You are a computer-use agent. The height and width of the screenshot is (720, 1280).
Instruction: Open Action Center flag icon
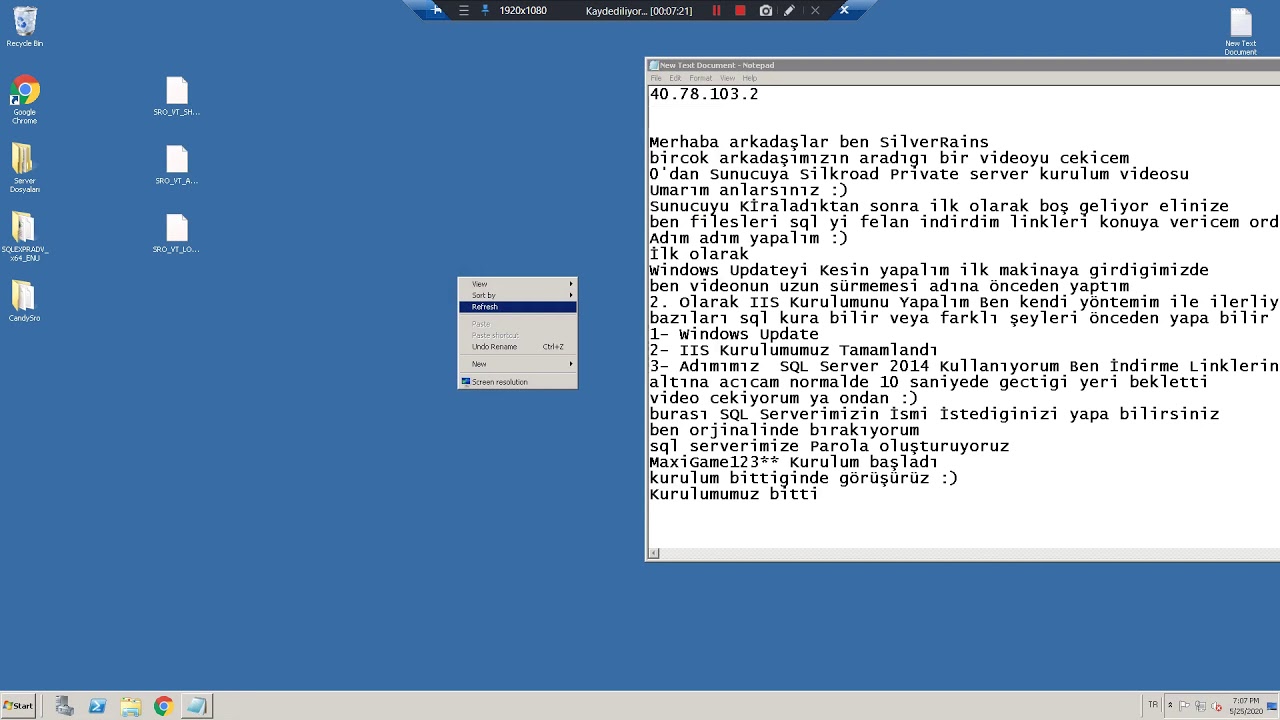click(x=1185, y=706)
